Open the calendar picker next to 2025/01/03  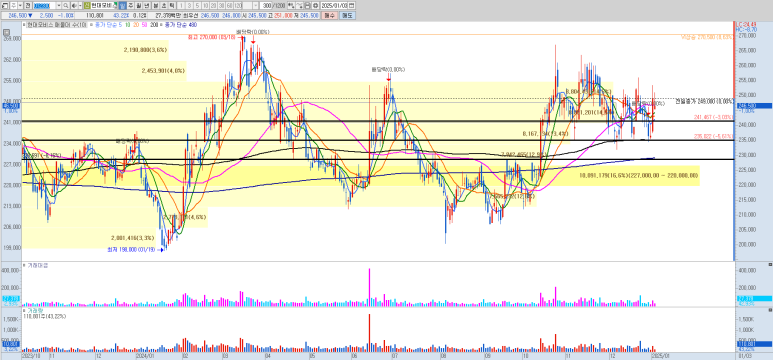click(351, 5)
